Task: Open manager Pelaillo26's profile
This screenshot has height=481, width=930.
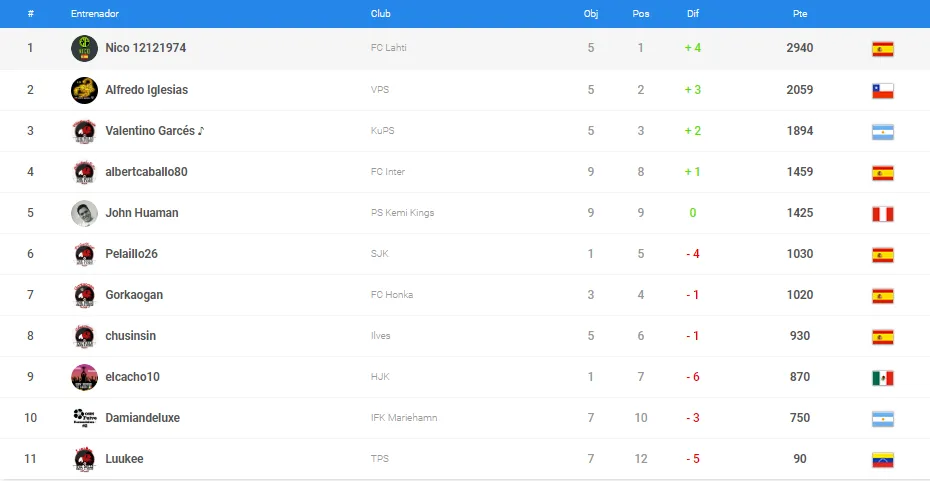Action: click(132, 253)
